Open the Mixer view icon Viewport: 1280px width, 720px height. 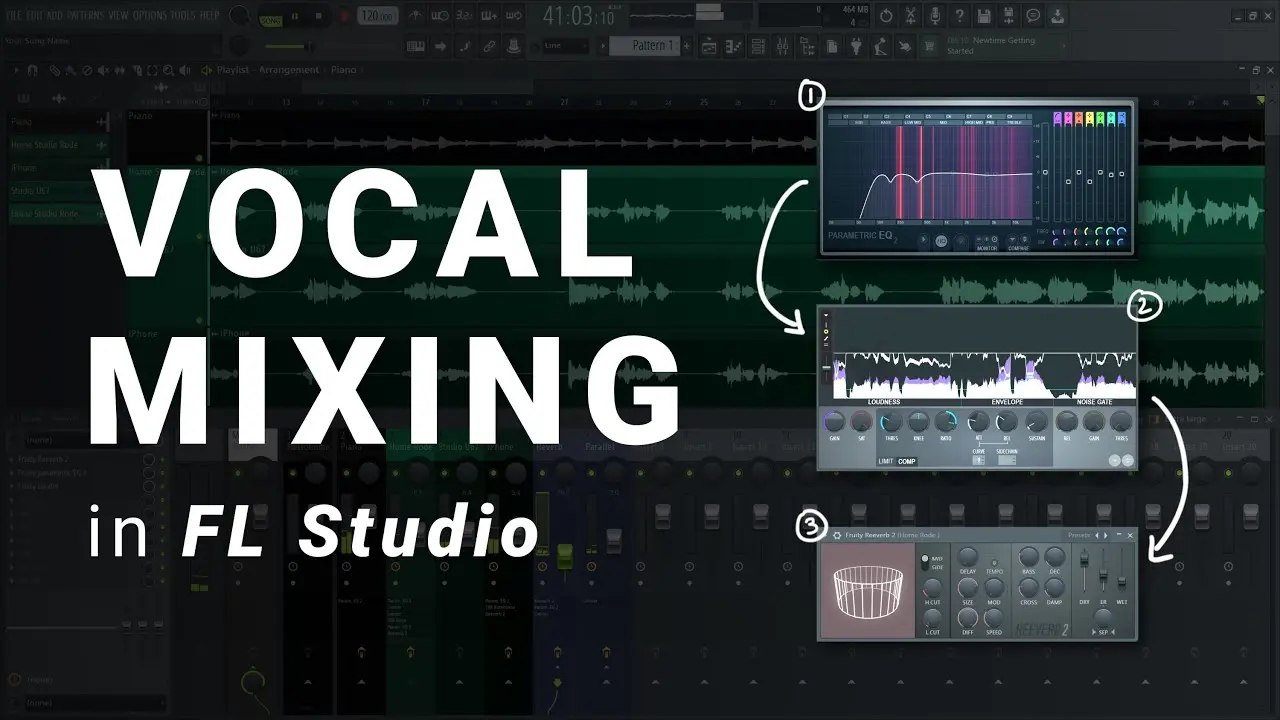[x=782, y=46]
